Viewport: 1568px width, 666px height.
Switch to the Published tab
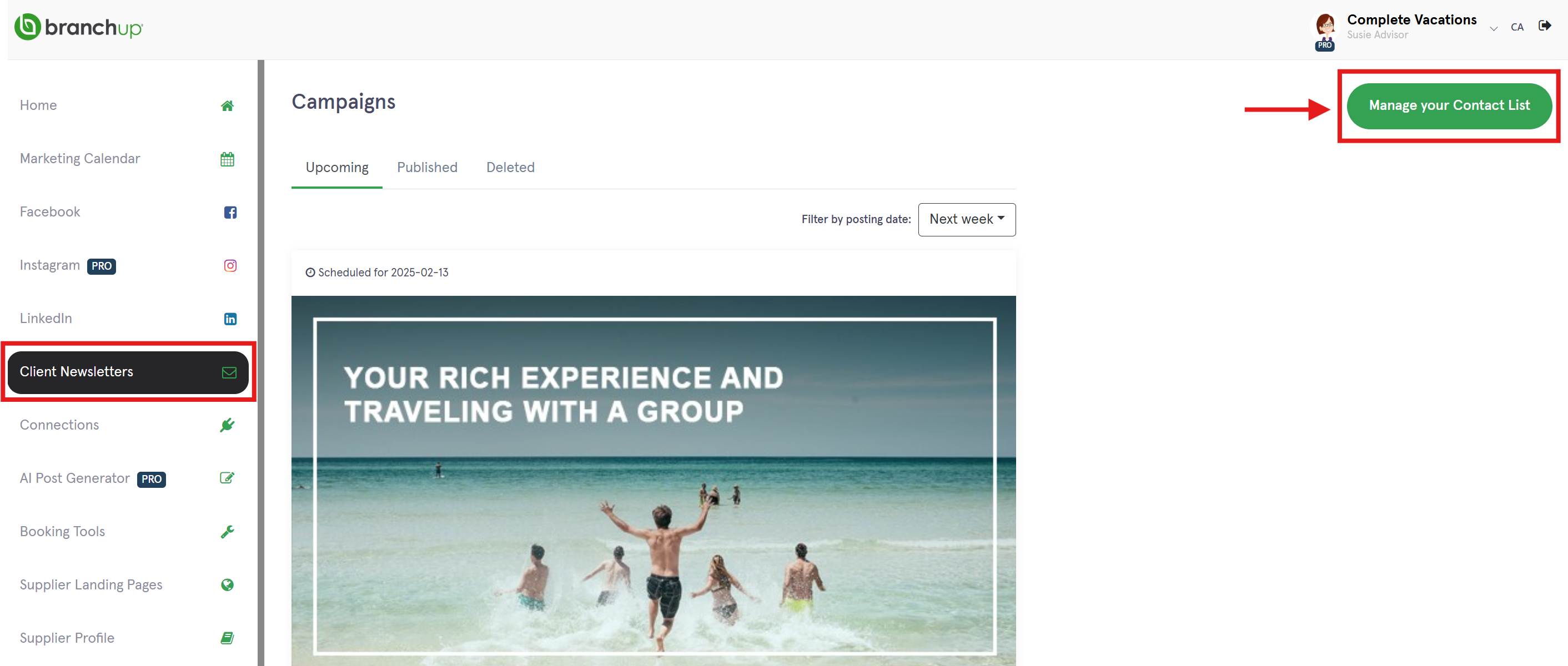click(426, 167)
